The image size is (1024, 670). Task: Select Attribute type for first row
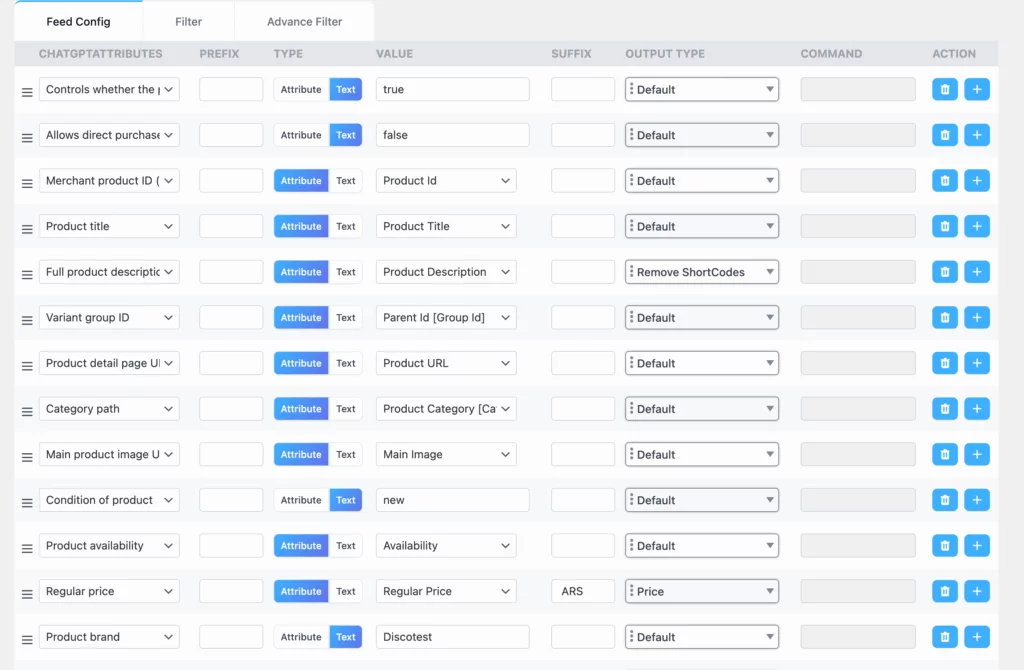tap(301, 89)
